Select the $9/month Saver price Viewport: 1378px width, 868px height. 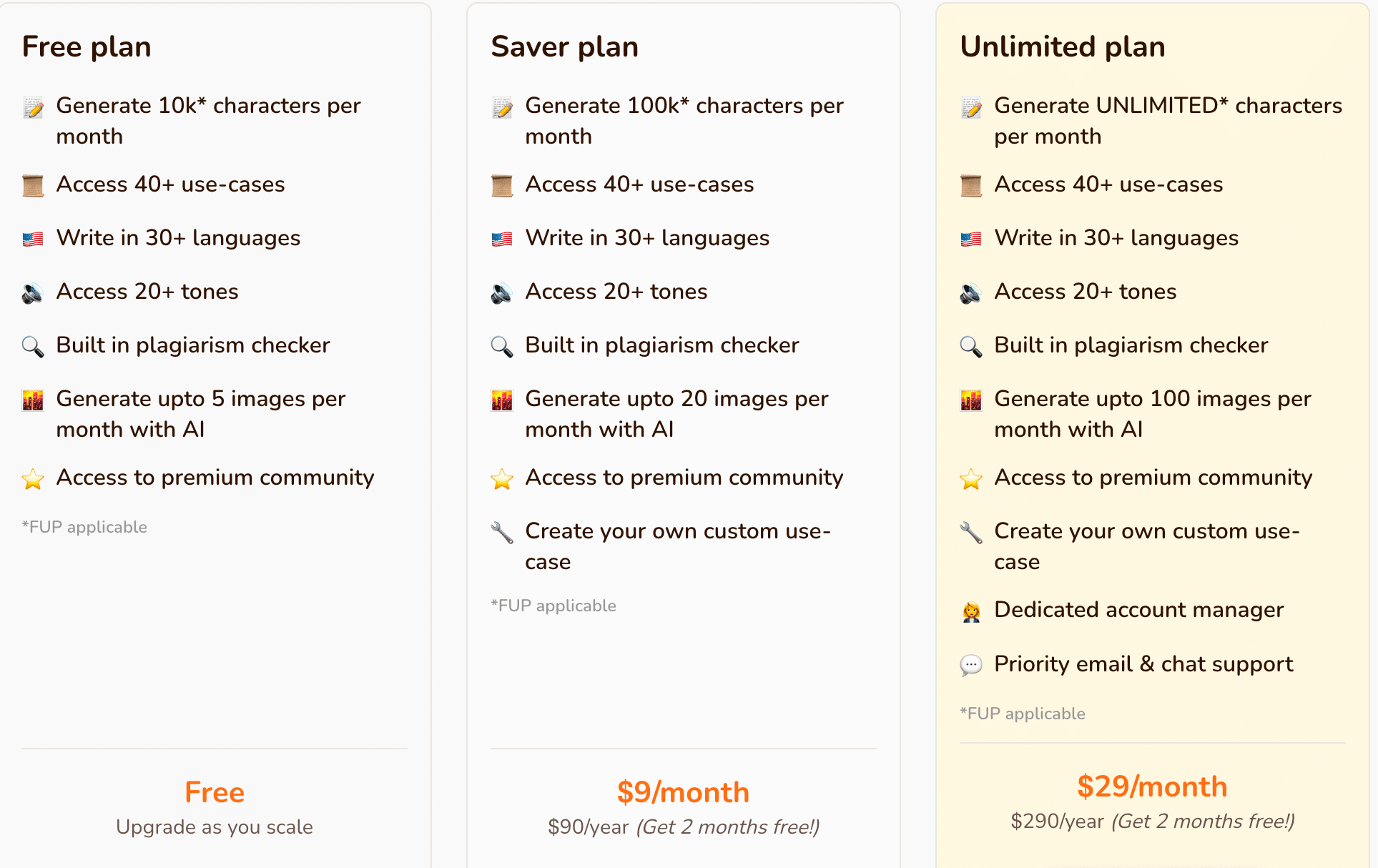point(683,792)
